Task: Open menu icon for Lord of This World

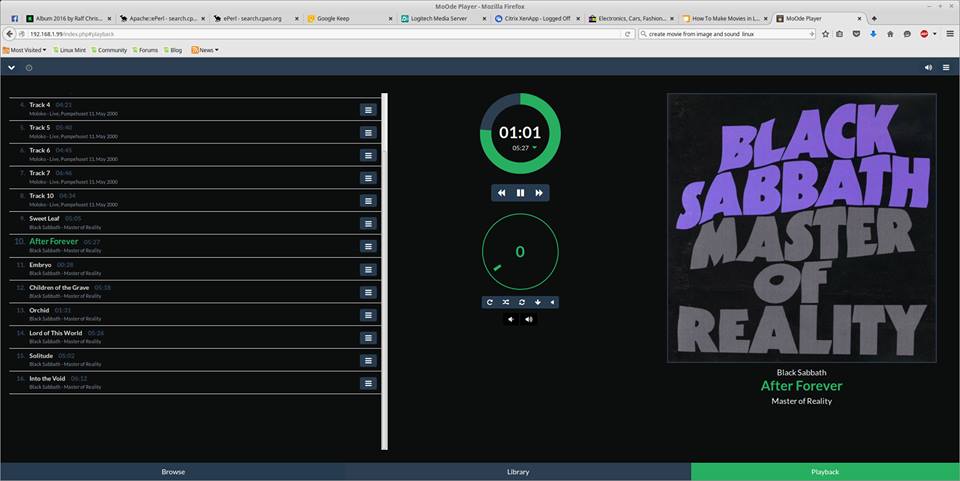Action: click(368, 338)
